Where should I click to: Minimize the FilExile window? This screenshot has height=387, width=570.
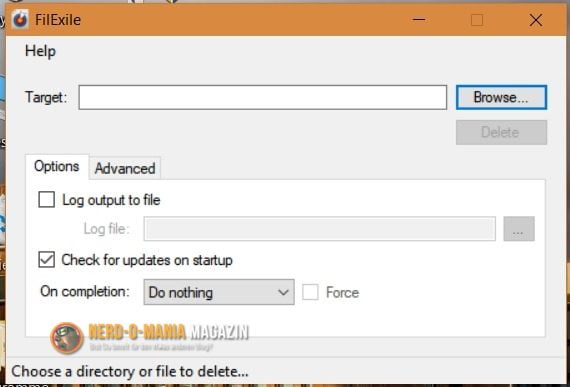pyautogui.click(x=419, y=20)
